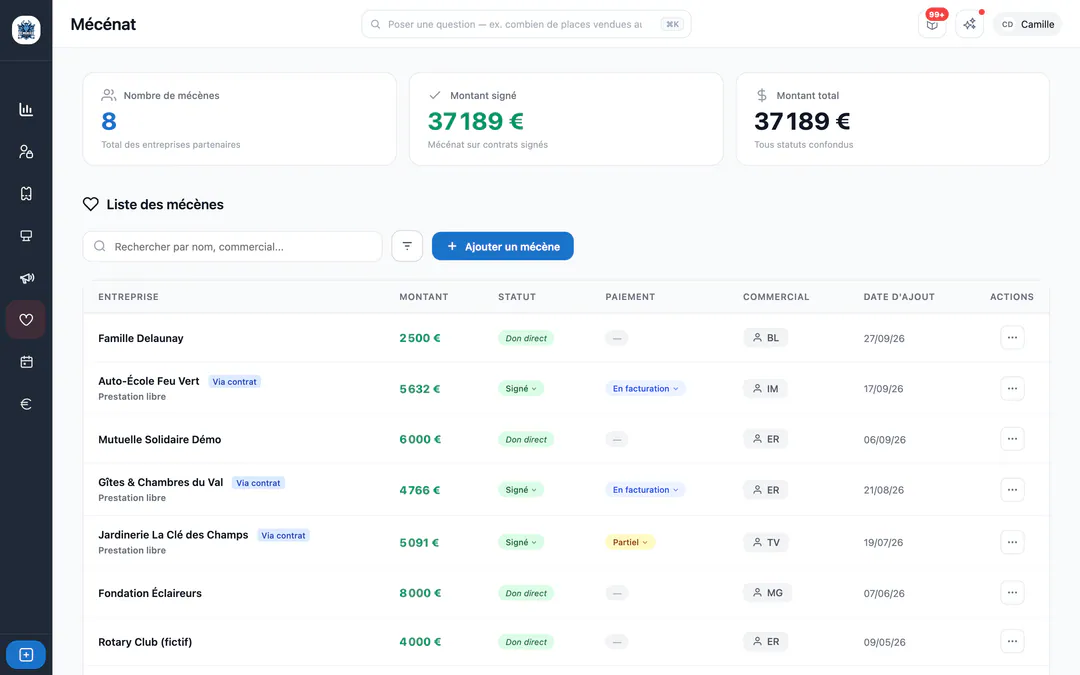This screenshot has width=1080, height=675.
Task: Open the Camille user profile menu
Action: pyautogui.click(x=1027, y=24)
